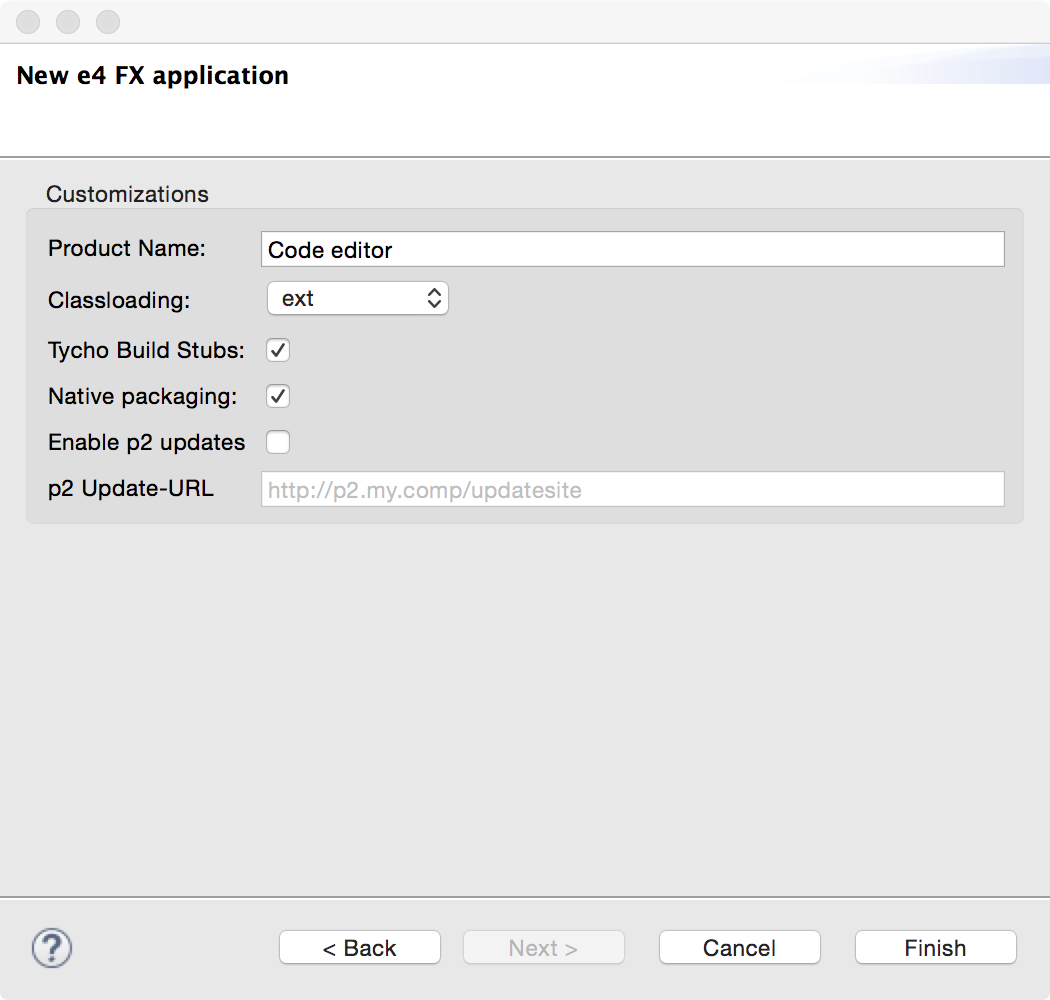Click the Customizations group title
The height and width of the screenshot is (1000, 1050).
[x=127, y=194]
